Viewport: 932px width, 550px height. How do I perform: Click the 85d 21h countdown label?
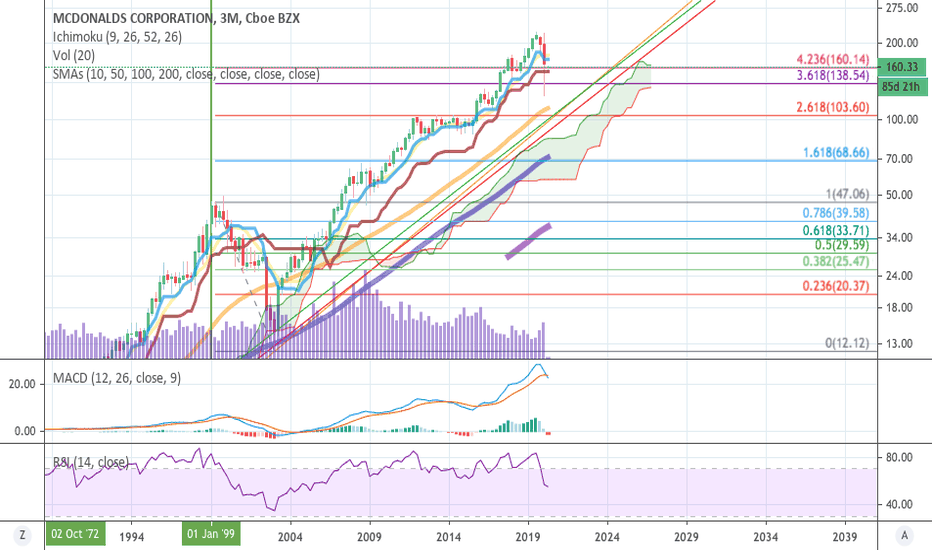tap(902, 87)
